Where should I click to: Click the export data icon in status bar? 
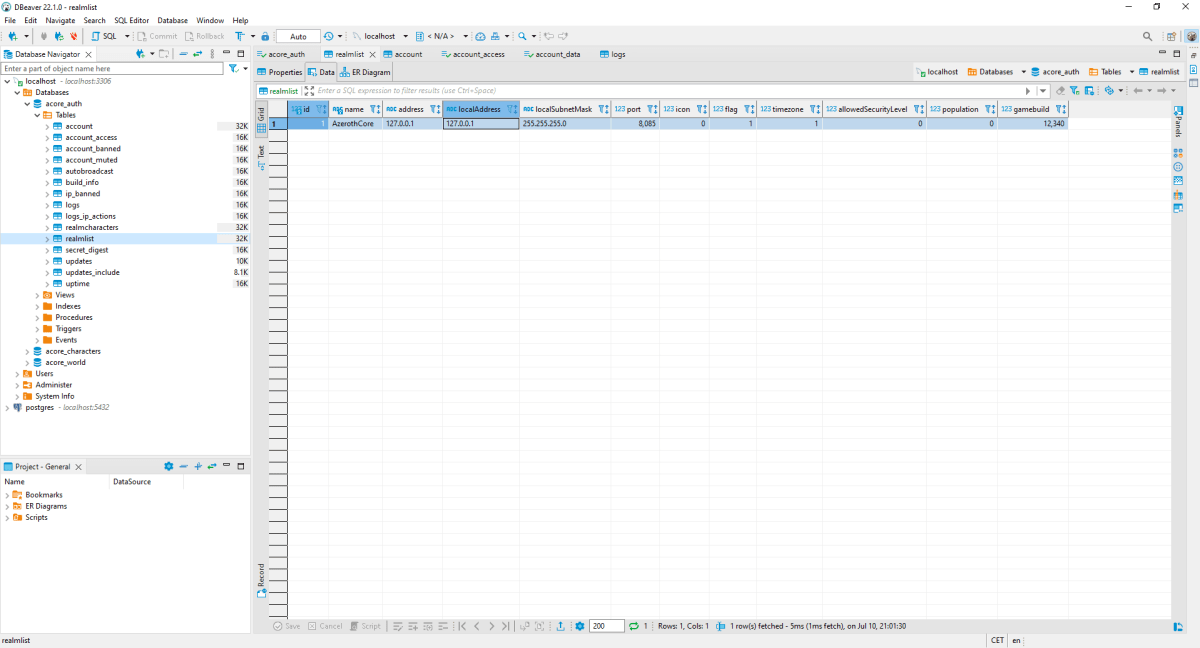click(x=560, y=626)
